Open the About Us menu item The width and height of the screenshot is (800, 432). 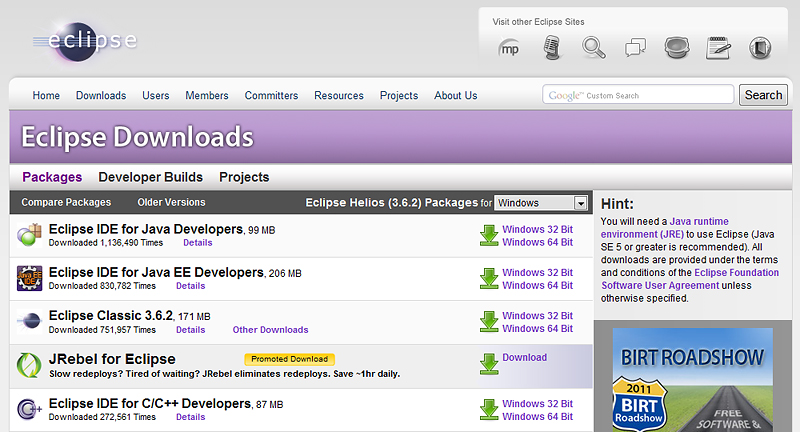[x=456, y=95]
